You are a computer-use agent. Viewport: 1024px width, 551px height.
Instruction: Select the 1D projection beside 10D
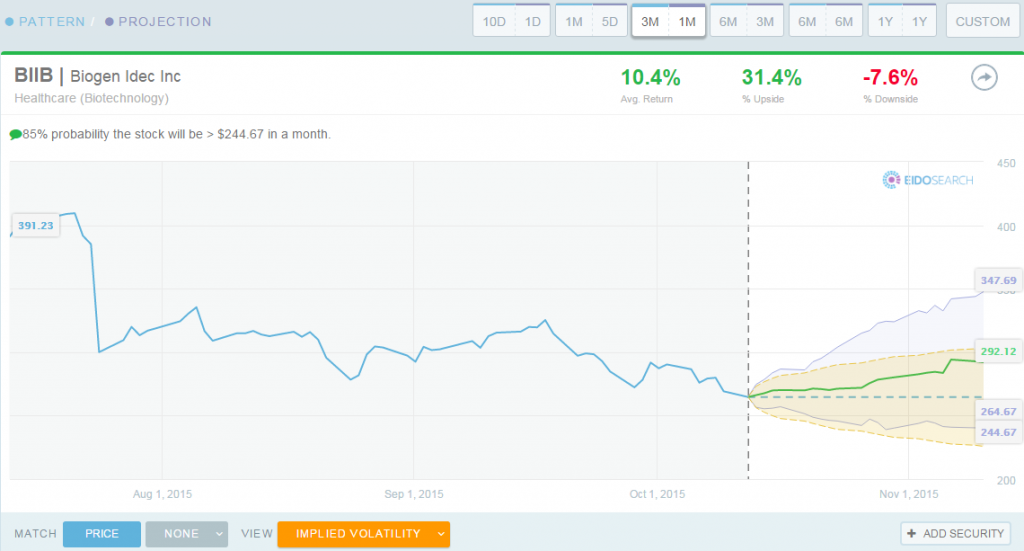click(533, 22)
